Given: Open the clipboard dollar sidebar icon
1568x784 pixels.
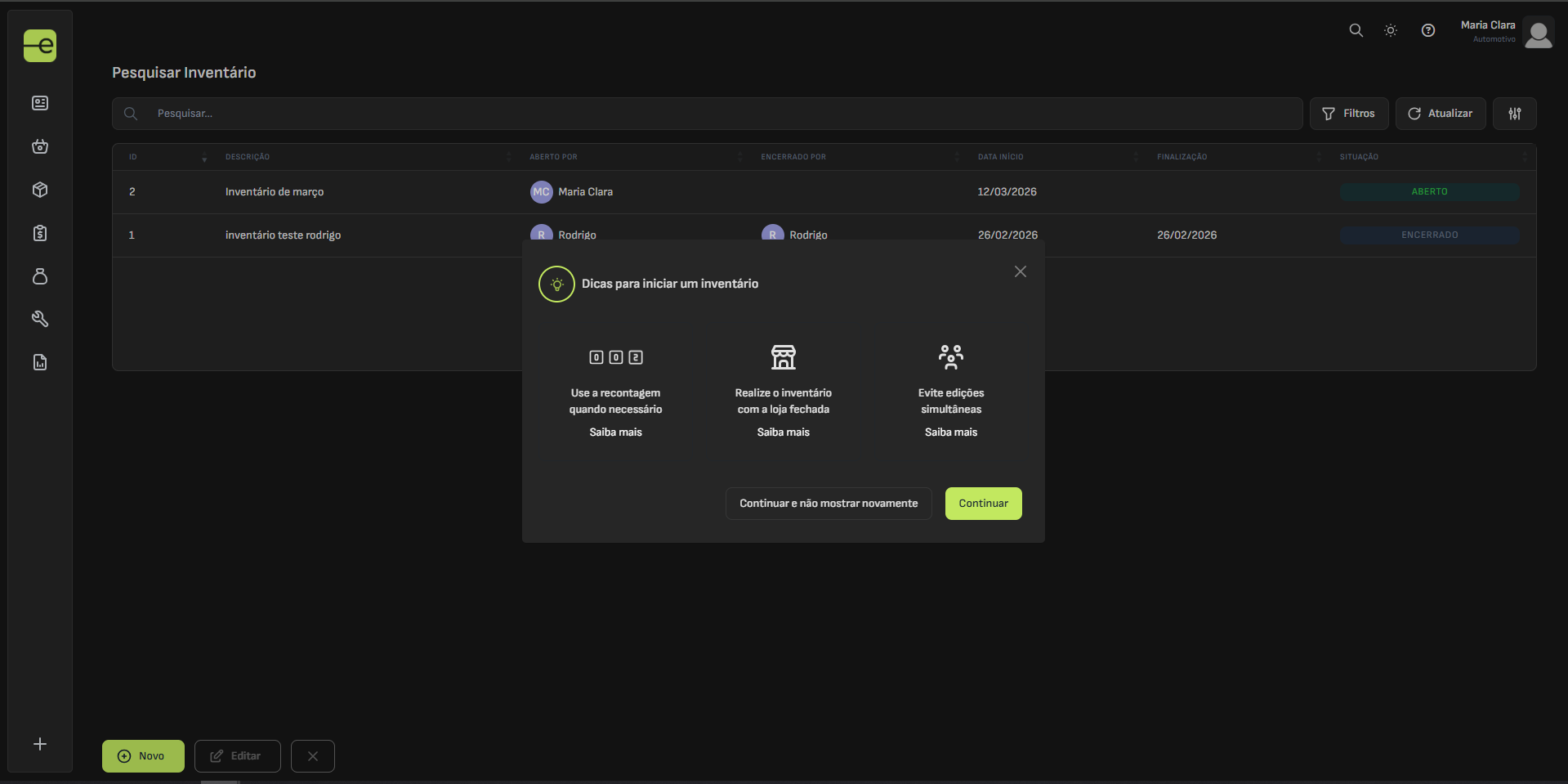Looking at the screenshot, I should point(40,233).
